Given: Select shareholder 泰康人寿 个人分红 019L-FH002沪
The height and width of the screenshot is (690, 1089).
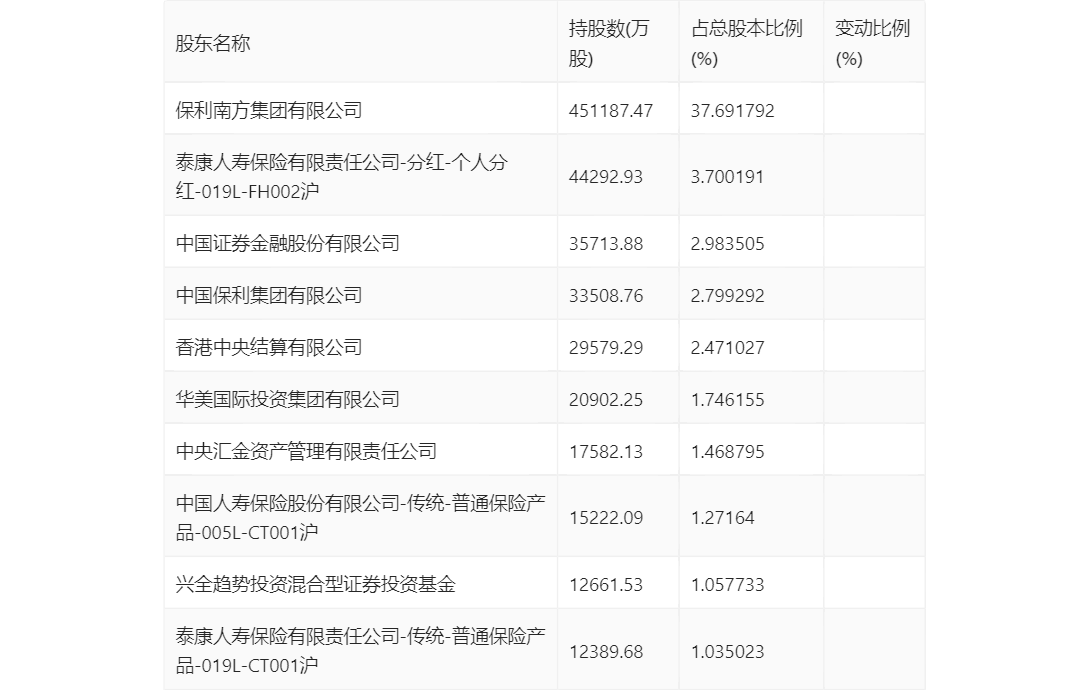Looking at the screenshot, I should point(342,176).
